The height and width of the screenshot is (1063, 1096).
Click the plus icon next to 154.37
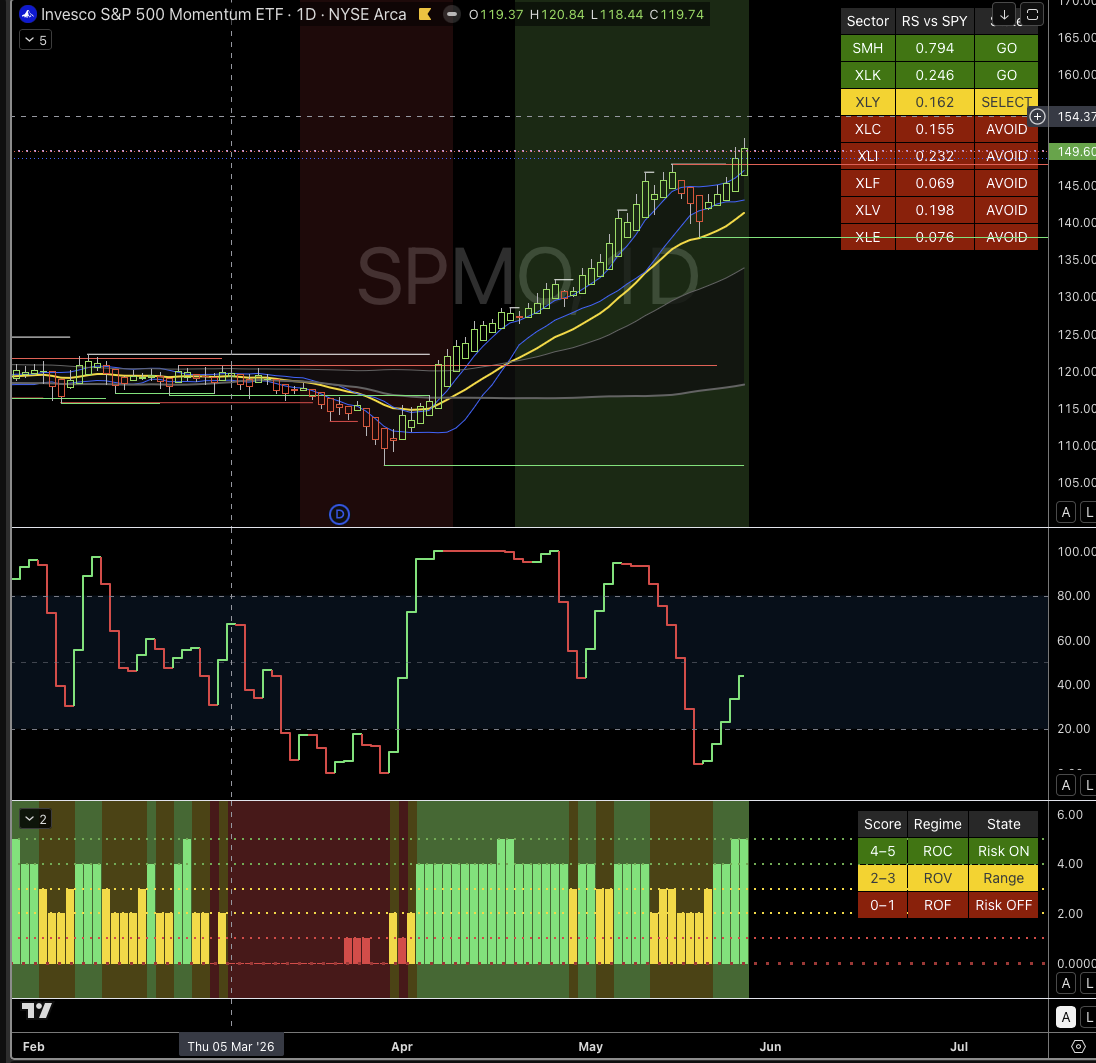pyautogui.click(x=1037, y=117)
